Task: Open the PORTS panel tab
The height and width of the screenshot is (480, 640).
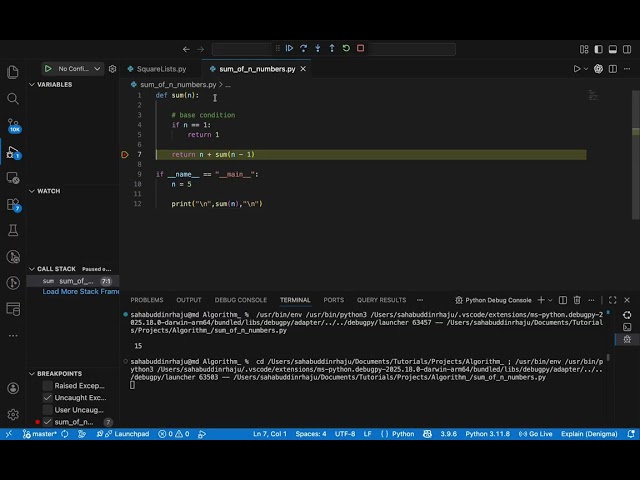Action: pyautogui.click(x=333, y=300)
